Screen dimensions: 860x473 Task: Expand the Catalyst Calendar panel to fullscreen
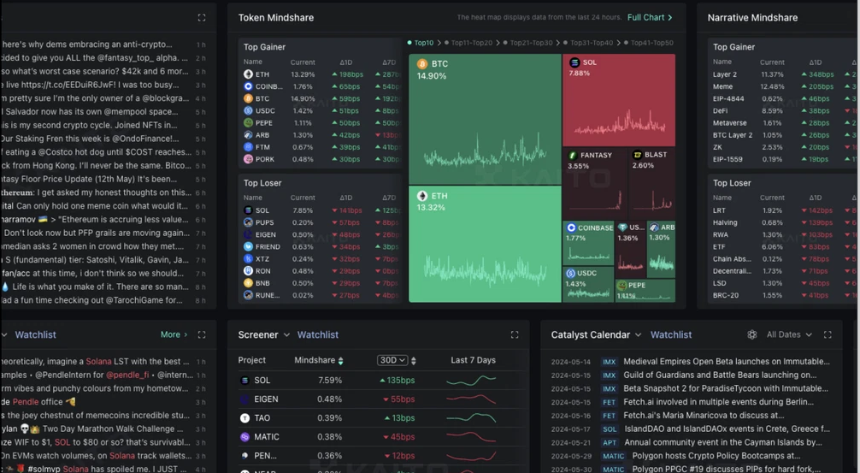pos(828,335)
